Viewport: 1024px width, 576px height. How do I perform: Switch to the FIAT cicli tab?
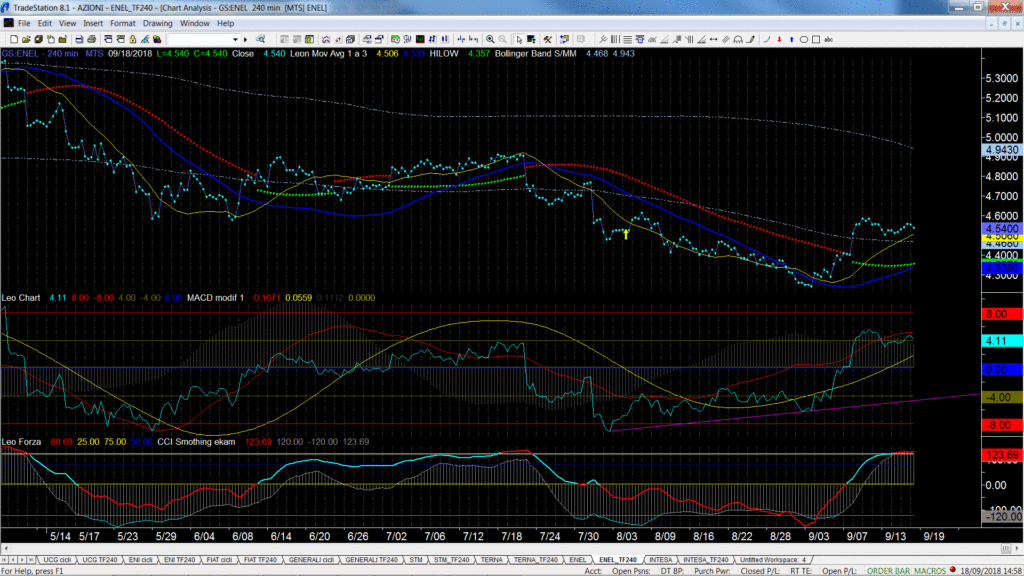click(219, 560)
